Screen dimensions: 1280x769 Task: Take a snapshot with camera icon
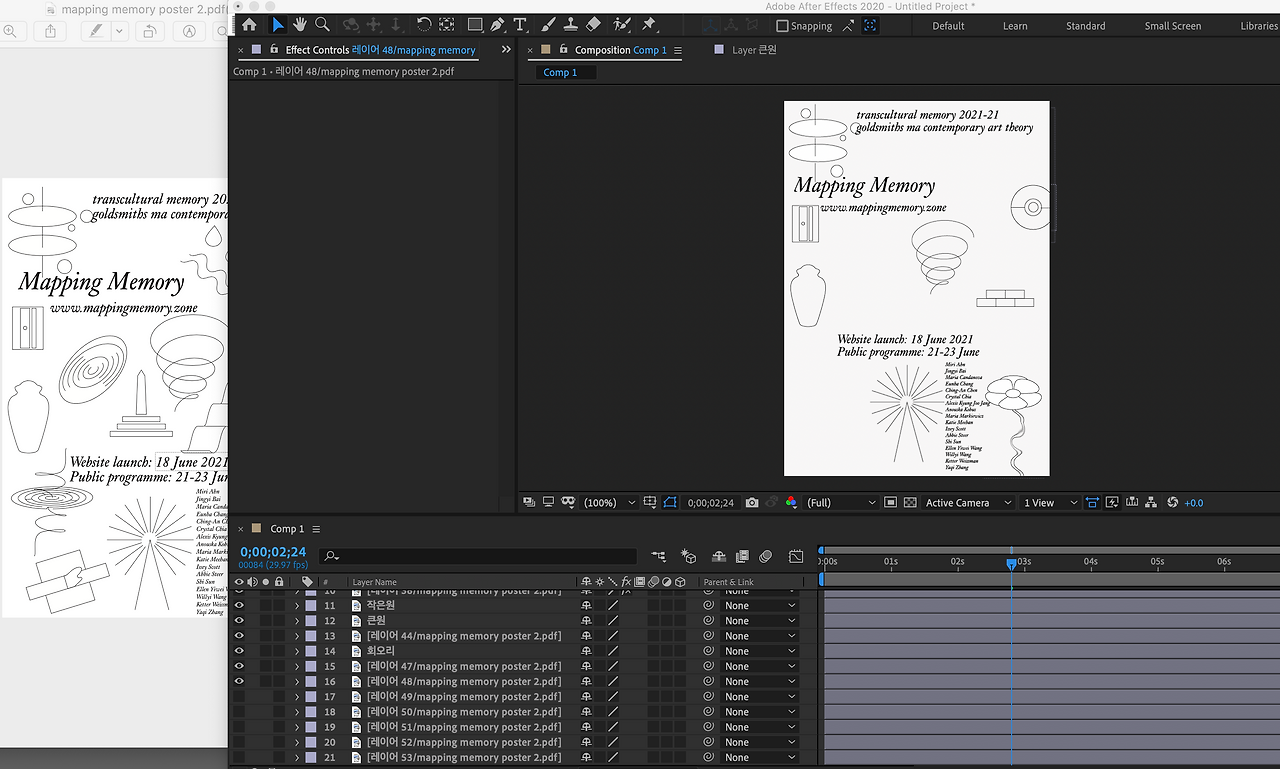[752, 503]
